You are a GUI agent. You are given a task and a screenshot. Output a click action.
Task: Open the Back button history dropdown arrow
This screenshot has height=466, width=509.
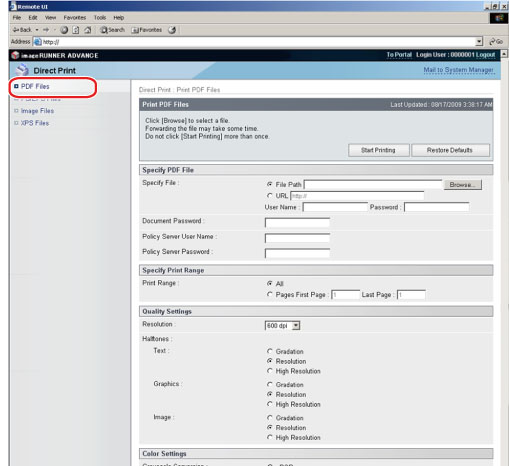click(x=37, y=30)
